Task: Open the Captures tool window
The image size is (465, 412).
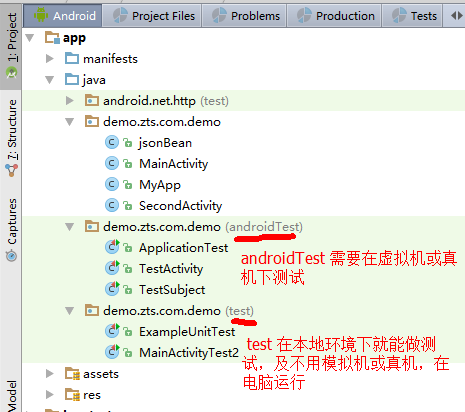Action: point(11,229)
